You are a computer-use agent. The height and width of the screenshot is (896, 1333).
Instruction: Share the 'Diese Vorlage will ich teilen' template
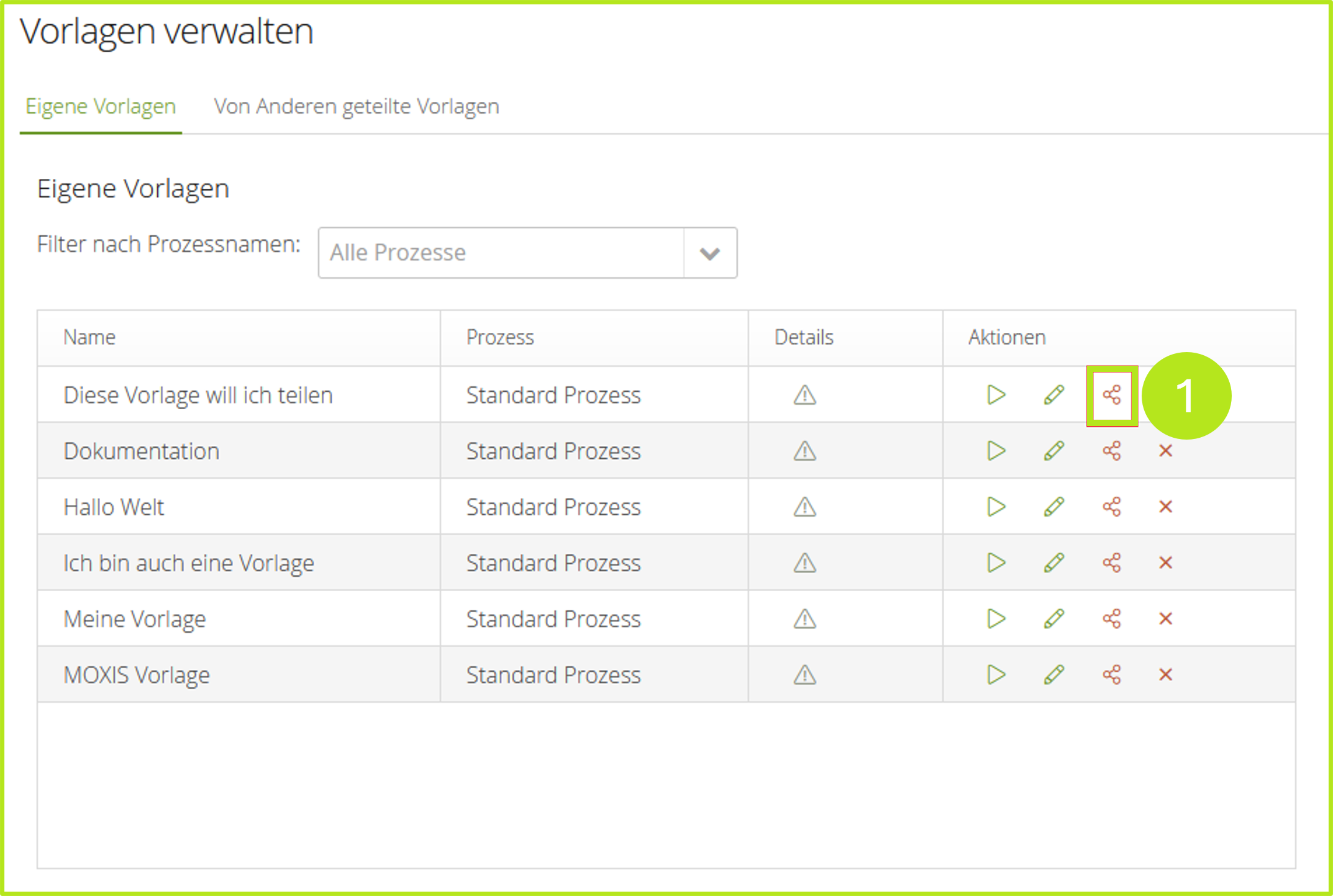click(x=1111, y=395)
